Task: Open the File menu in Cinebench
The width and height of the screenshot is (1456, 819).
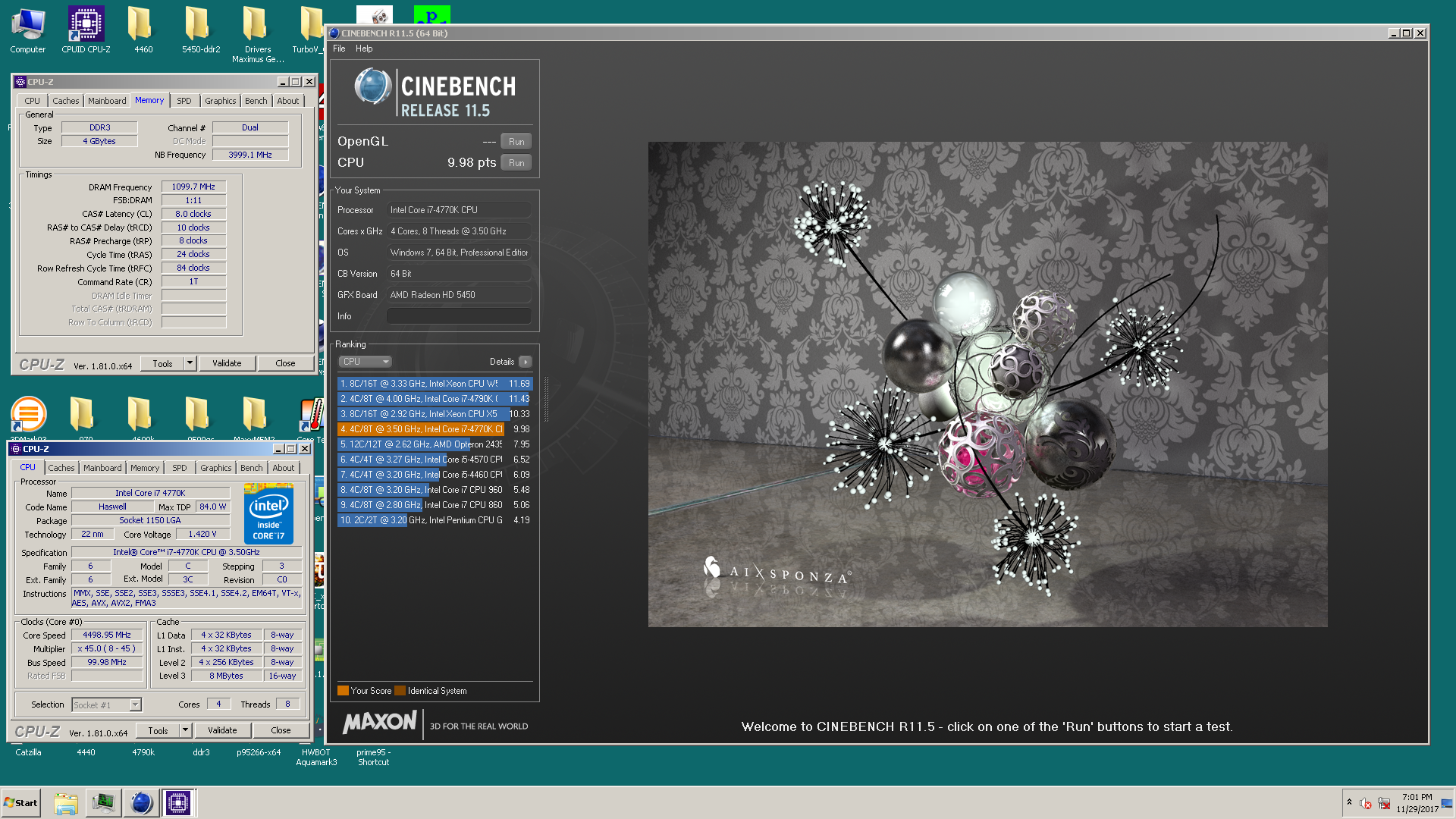Action: (x=339, y=49)
